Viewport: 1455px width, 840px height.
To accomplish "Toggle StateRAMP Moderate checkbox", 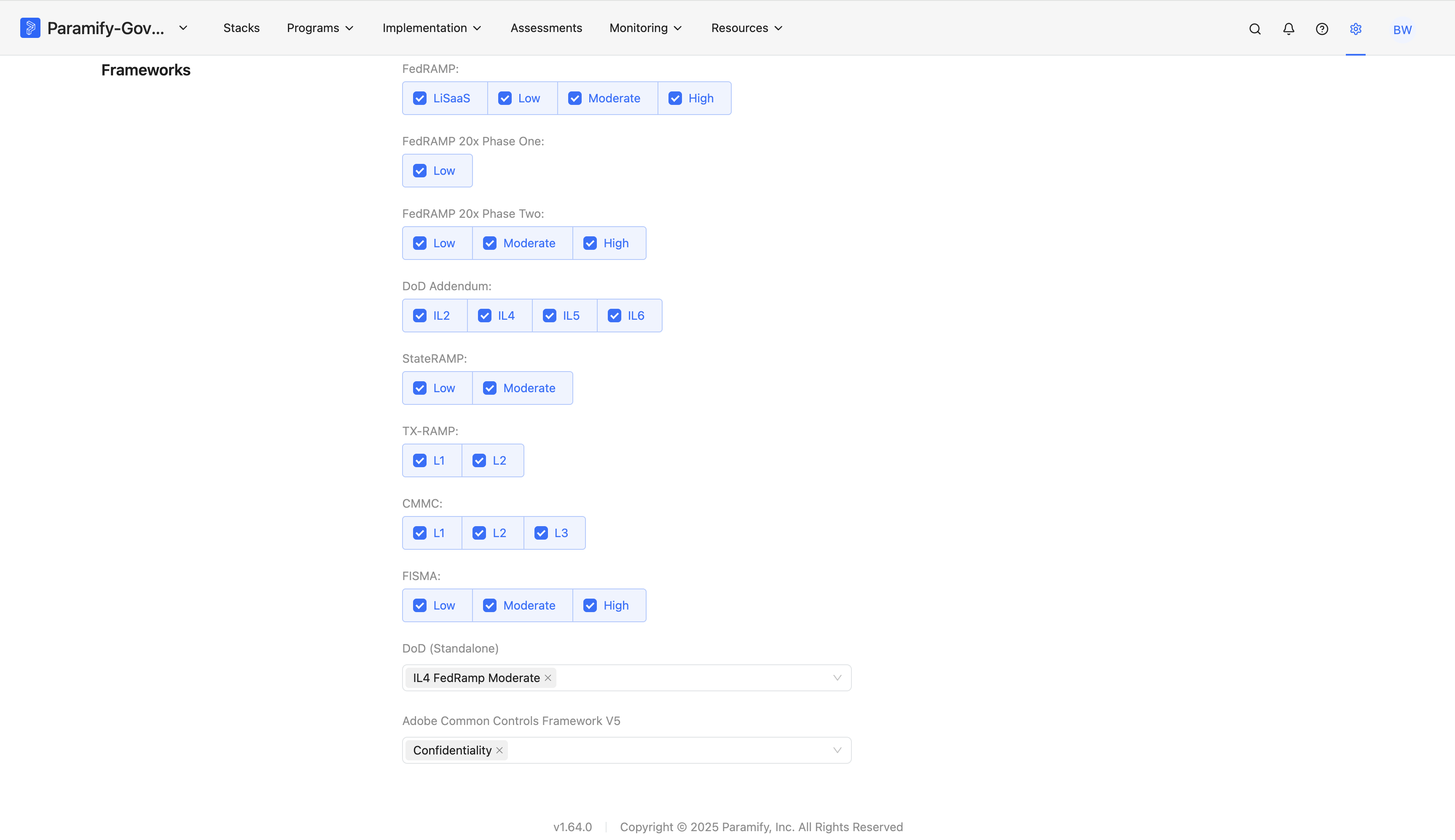I will (489, 388).
